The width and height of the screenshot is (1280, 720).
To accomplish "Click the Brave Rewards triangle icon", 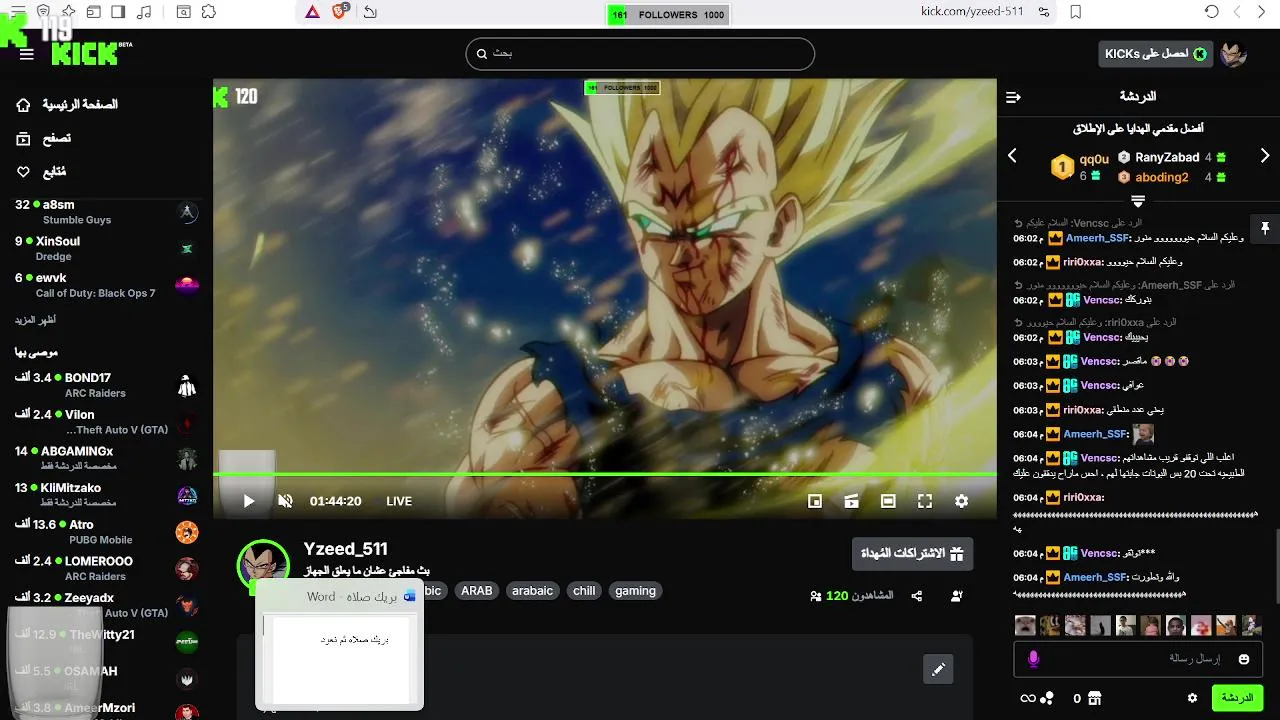I will click(312, 12).
